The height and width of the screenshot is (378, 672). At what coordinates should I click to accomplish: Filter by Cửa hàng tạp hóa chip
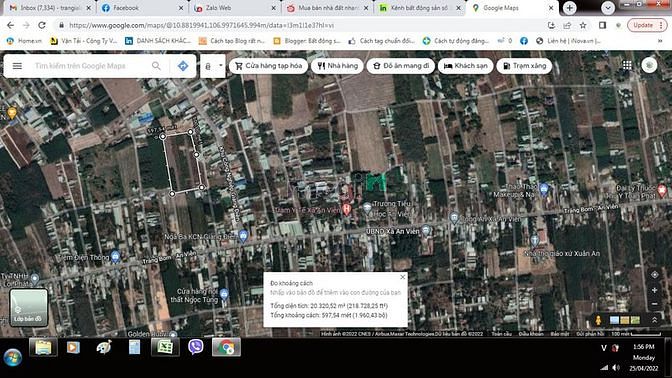[269, 66]
